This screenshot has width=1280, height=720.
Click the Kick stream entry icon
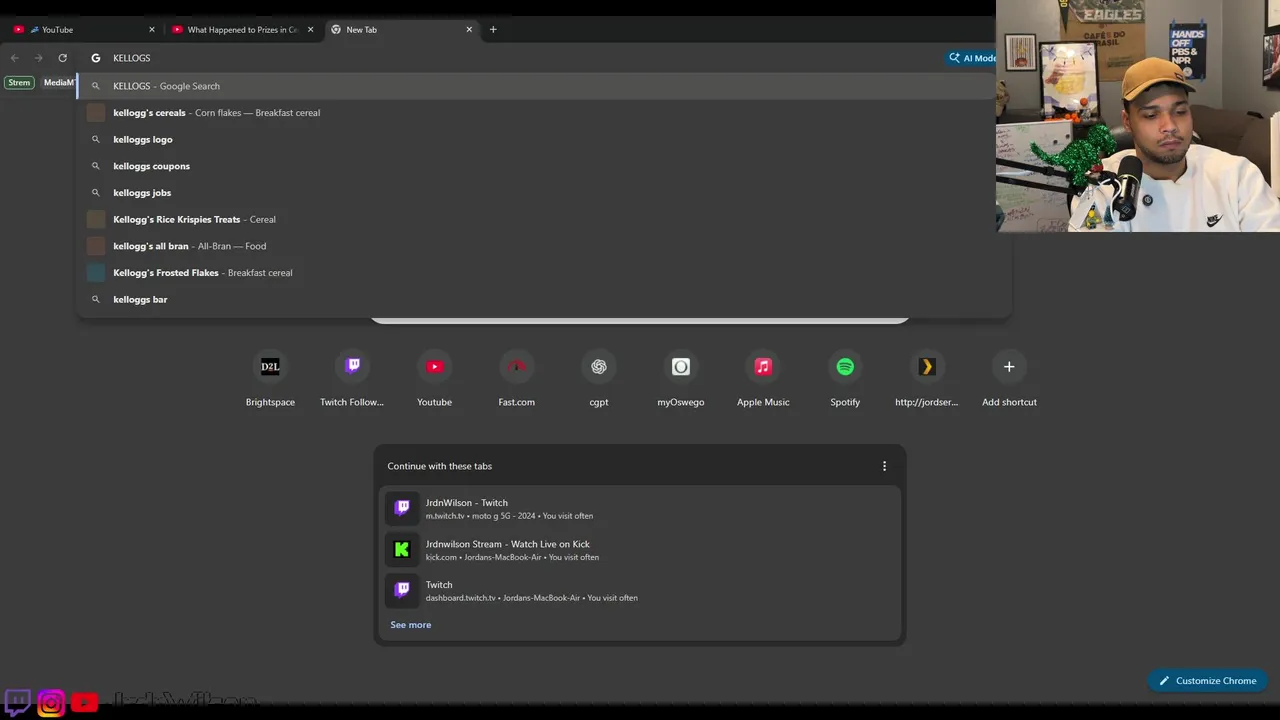pos(402,549)
